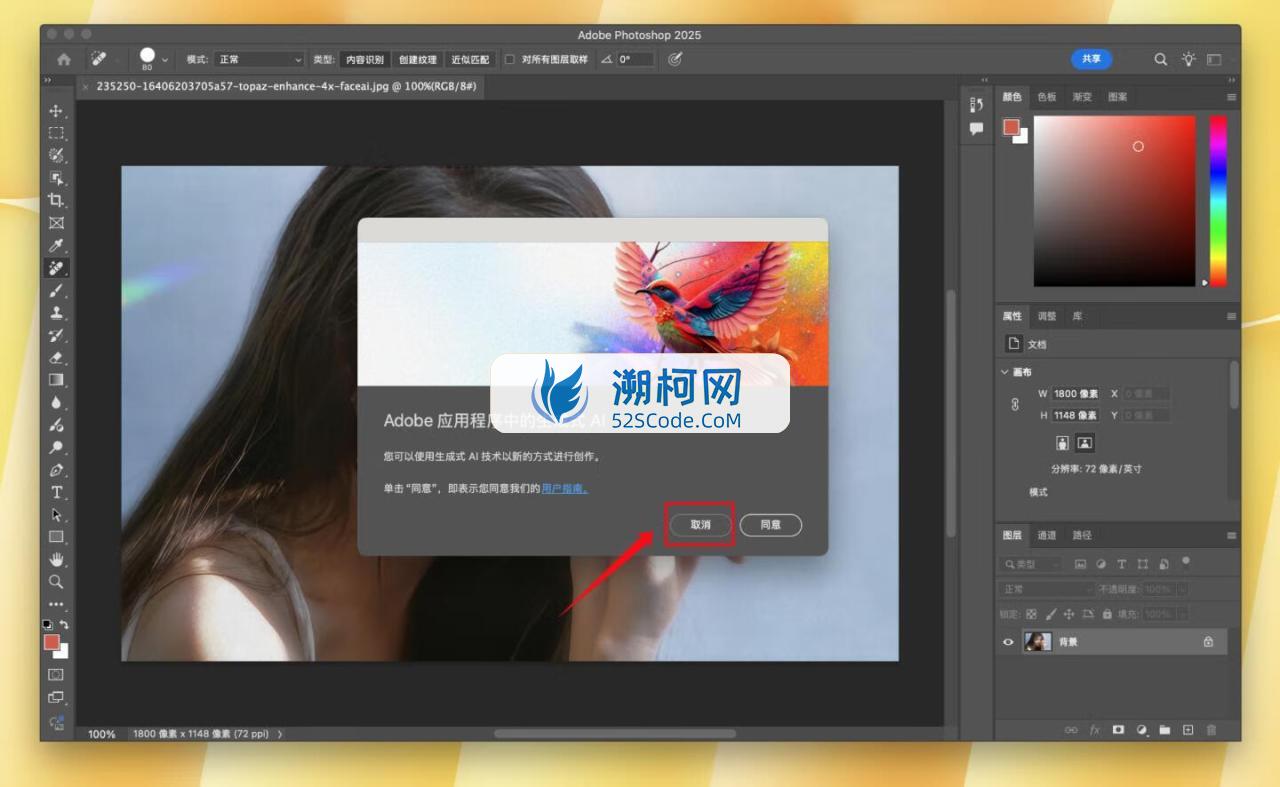Open the 用户指南 link
Screen dimensions: 1280x787
point(564,488)
